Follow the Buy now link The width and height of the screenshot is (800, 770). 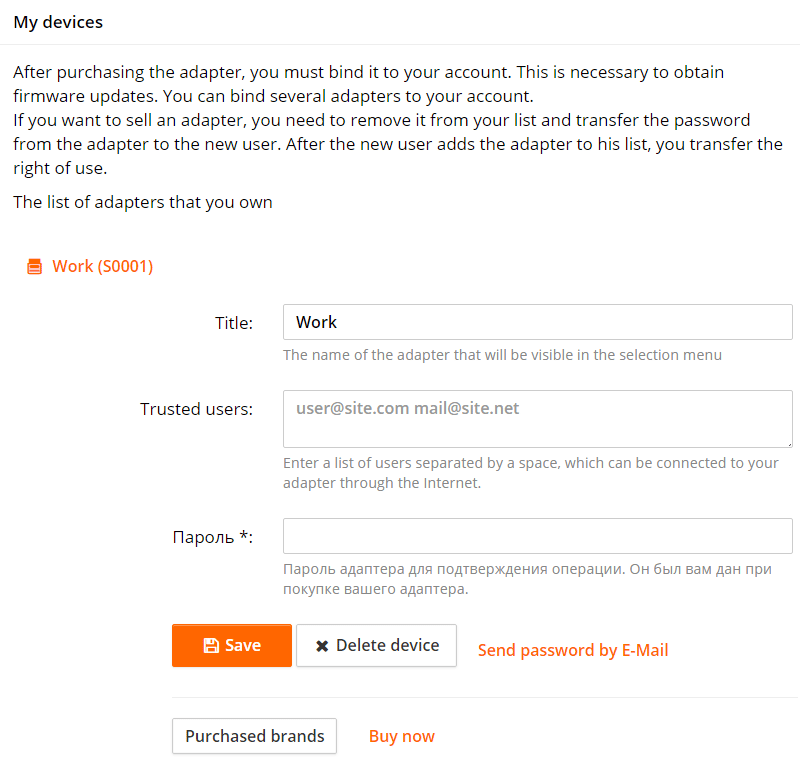[x=402, y=736]
